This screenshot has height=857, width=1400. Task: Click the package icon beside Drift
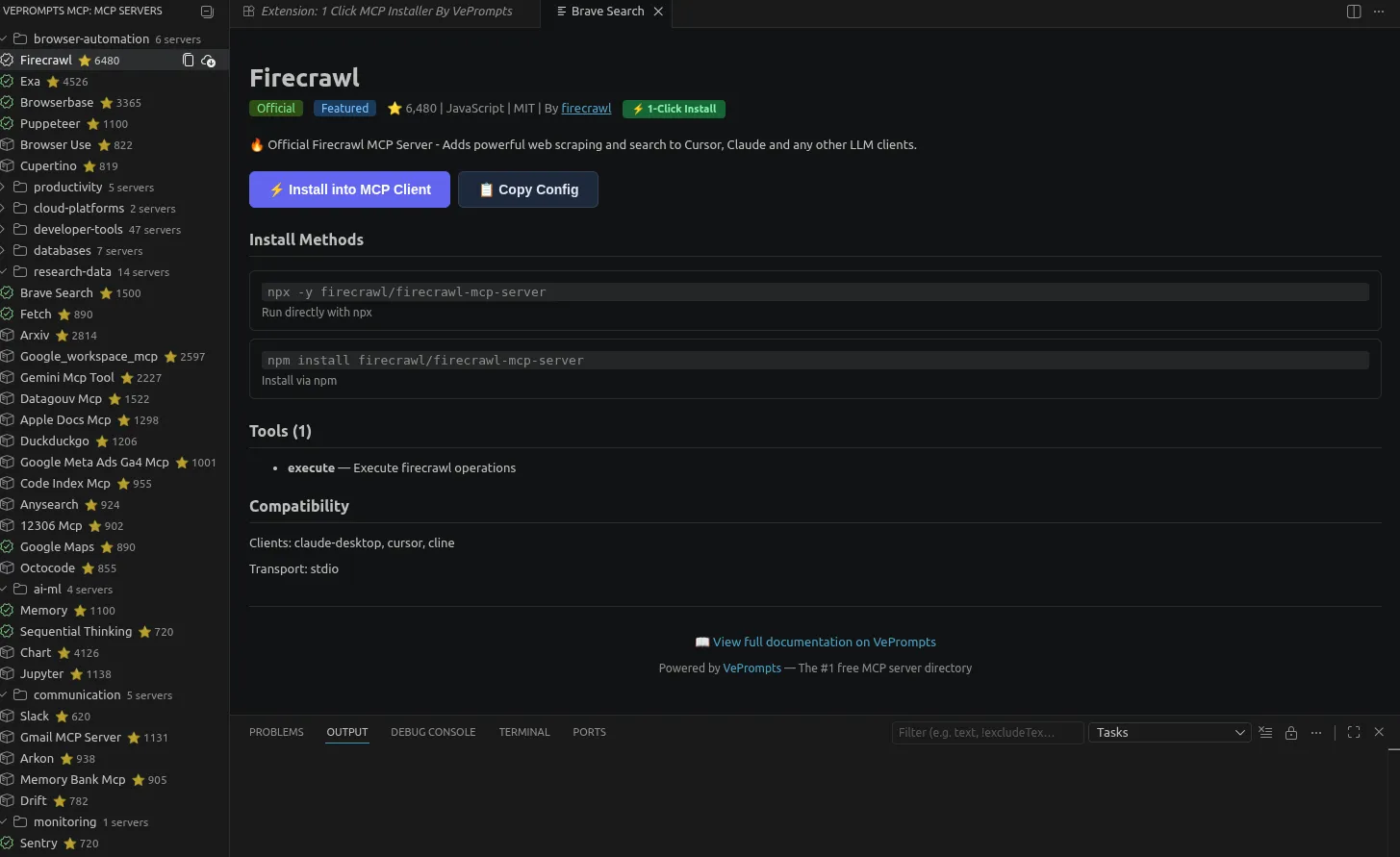tap(7, 801)
